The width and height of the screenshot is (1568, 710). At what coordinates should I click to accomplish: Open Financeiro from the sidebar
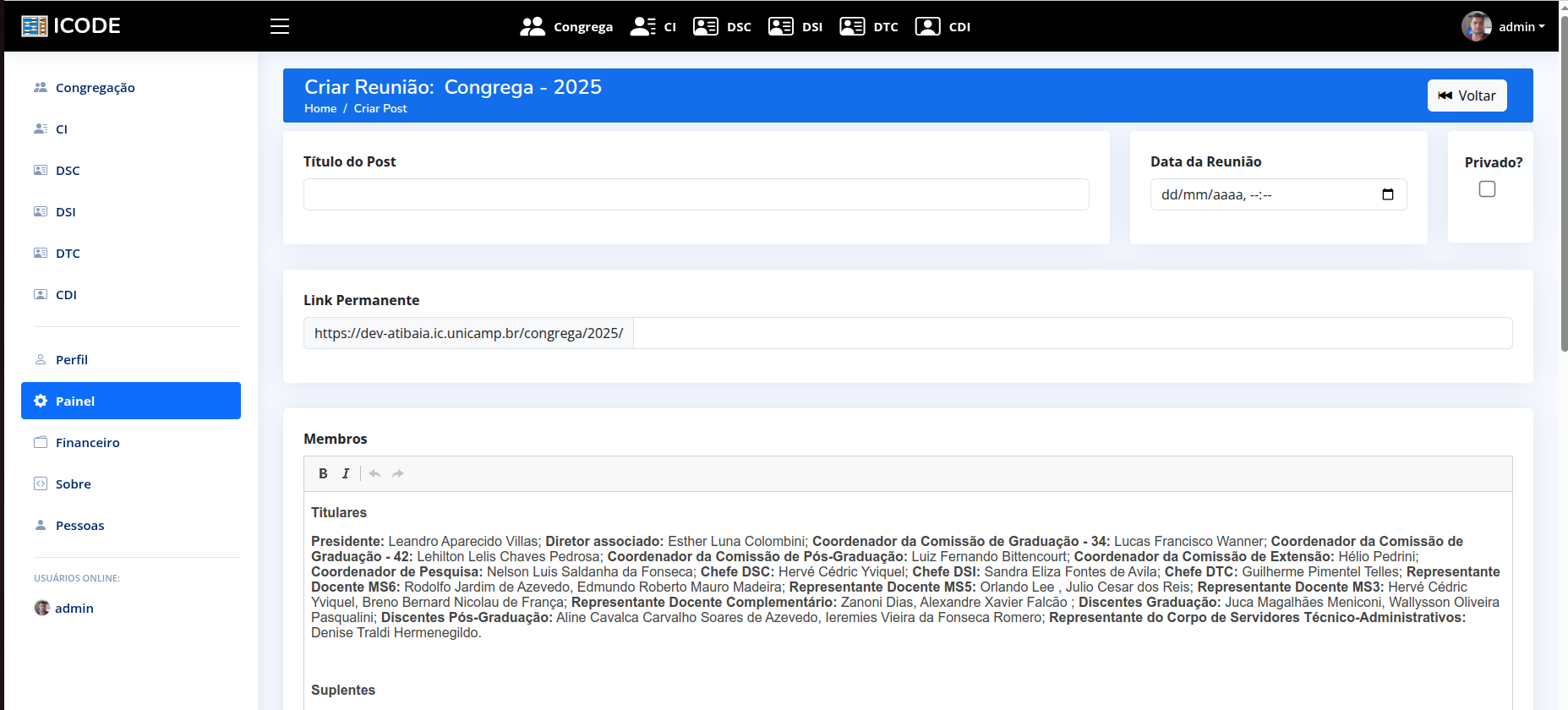87,442
